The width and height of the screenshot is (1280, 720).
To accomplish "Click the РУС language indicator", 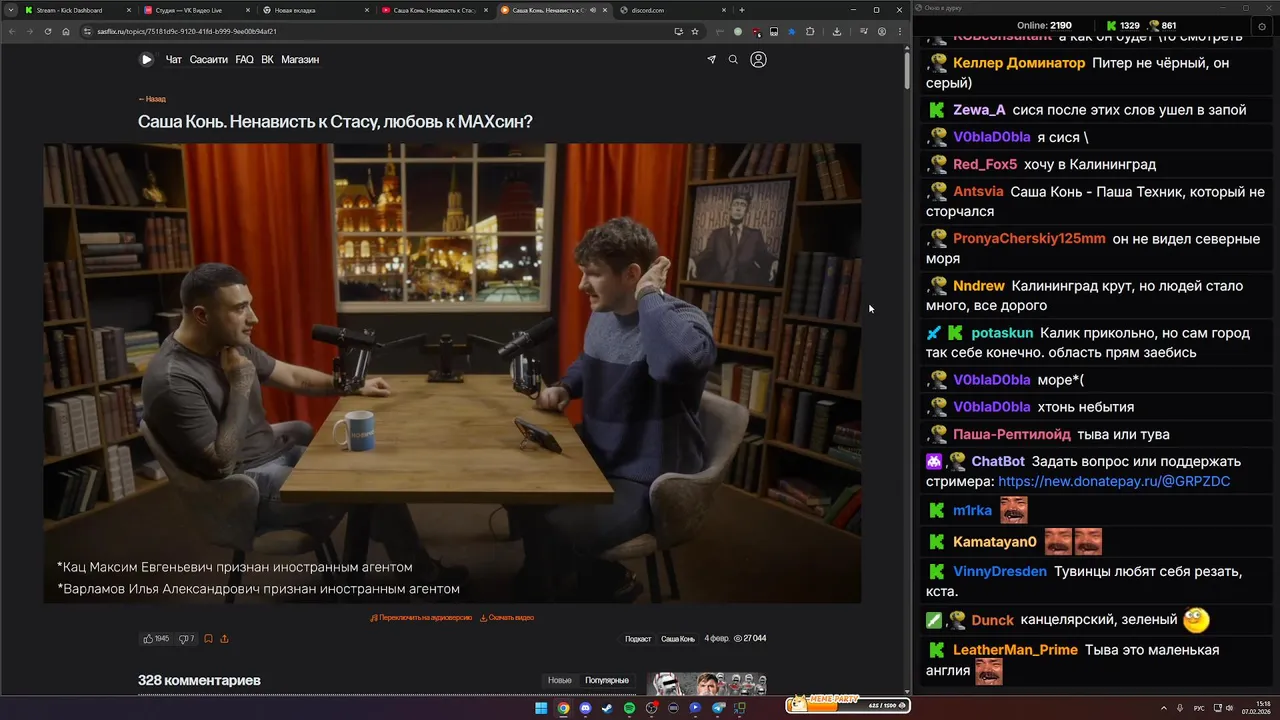I will pos(1199,708).
